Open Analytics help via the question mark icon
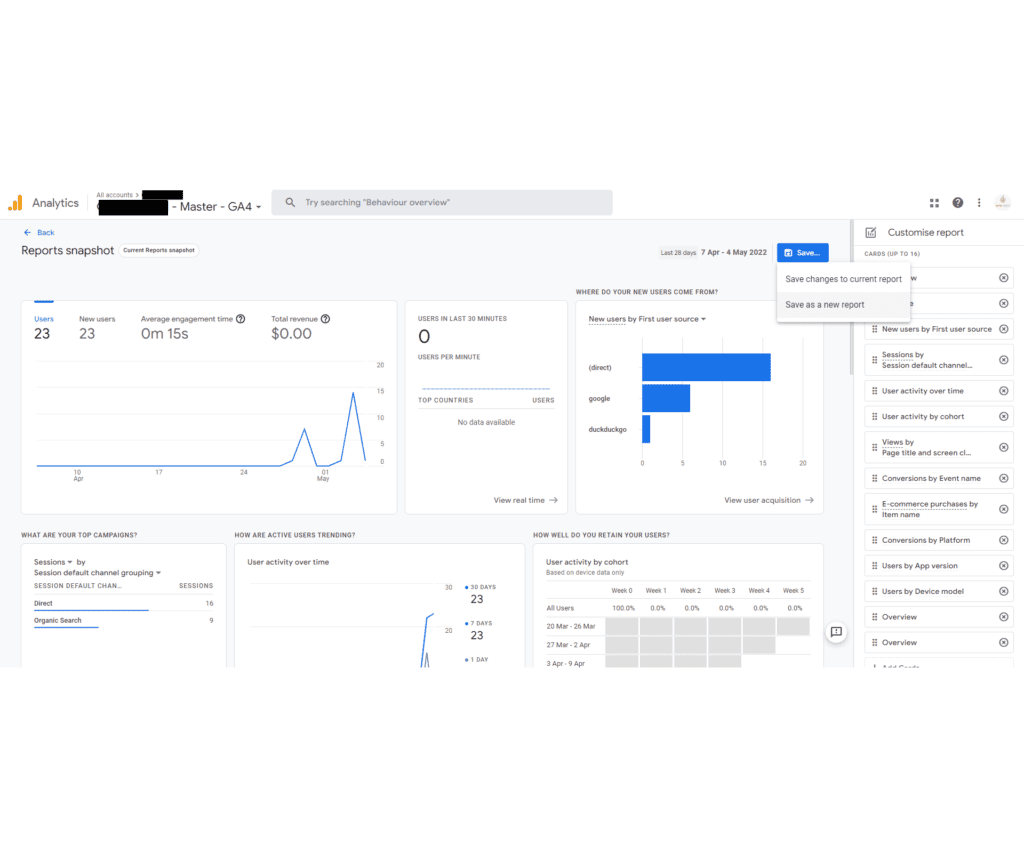 pyautogui.click(x=957, y=202)
